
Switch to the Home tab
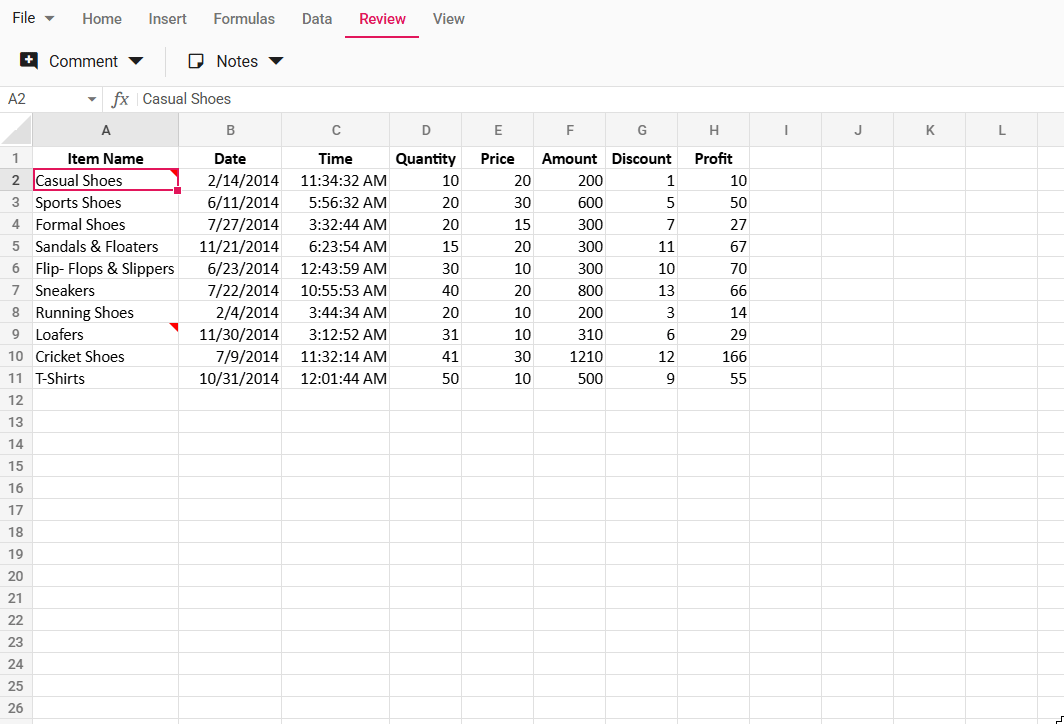(101, 18)
